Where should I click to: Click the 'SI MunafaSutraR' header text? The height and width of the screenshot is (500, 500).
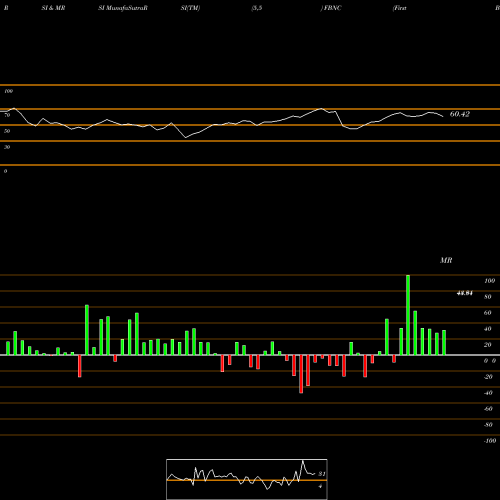[x=123, y=8]
